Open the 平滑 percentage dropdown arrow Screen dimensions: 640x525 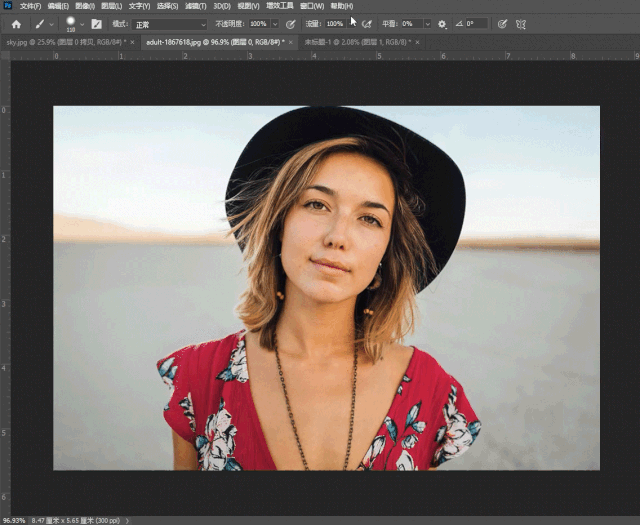coord(427,24)
